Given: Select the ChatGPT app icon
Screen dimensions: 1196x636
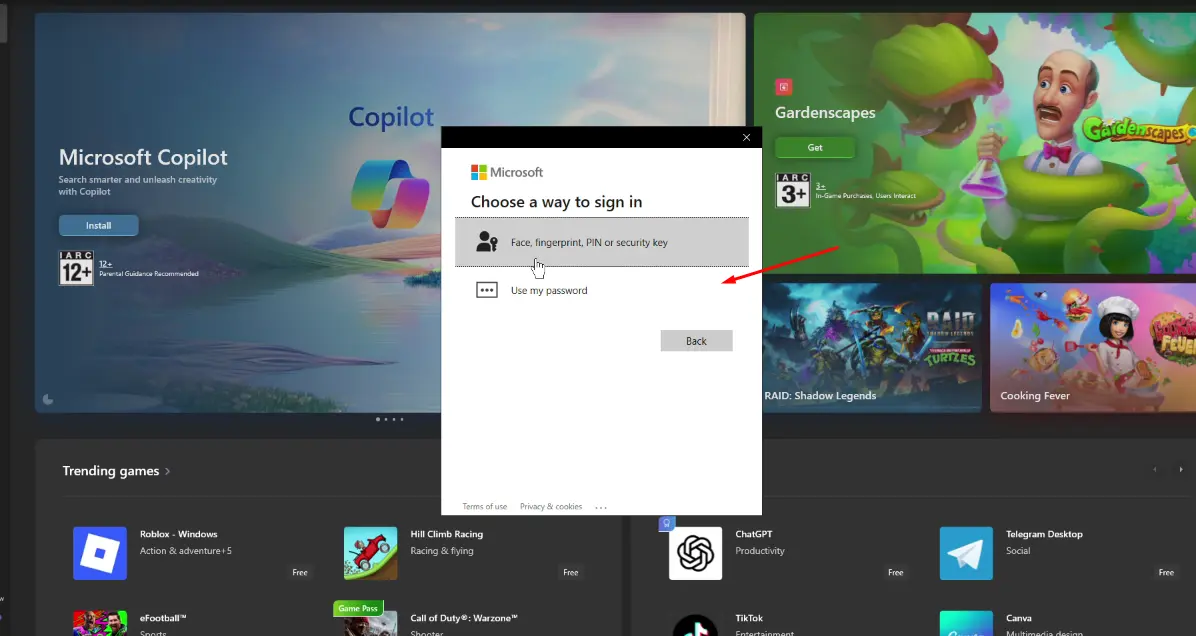Looking at the screenshot, I should [x=695, y=553].
